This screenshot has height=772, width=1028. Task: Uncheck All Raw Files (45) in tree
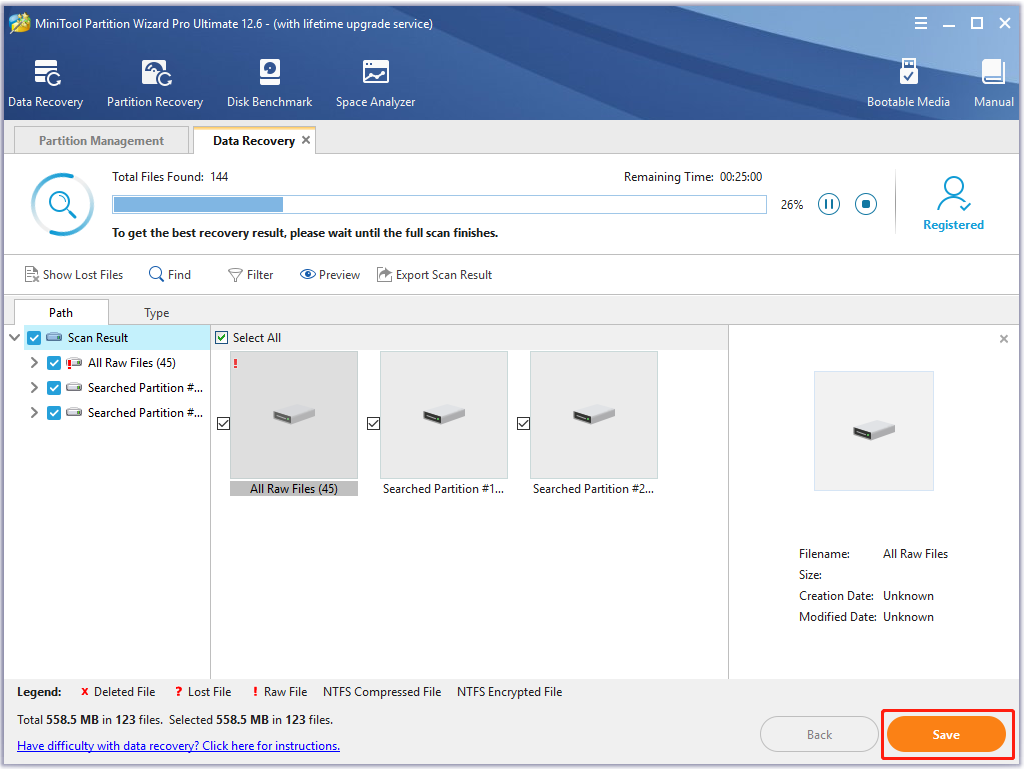(54, 363)
